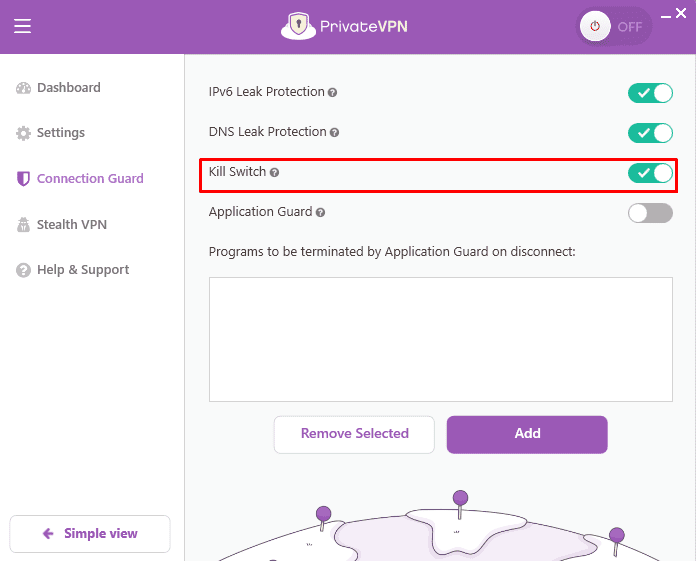Disable DNS Leak Protection toggle
696x561 pixels.
[650, 133]
